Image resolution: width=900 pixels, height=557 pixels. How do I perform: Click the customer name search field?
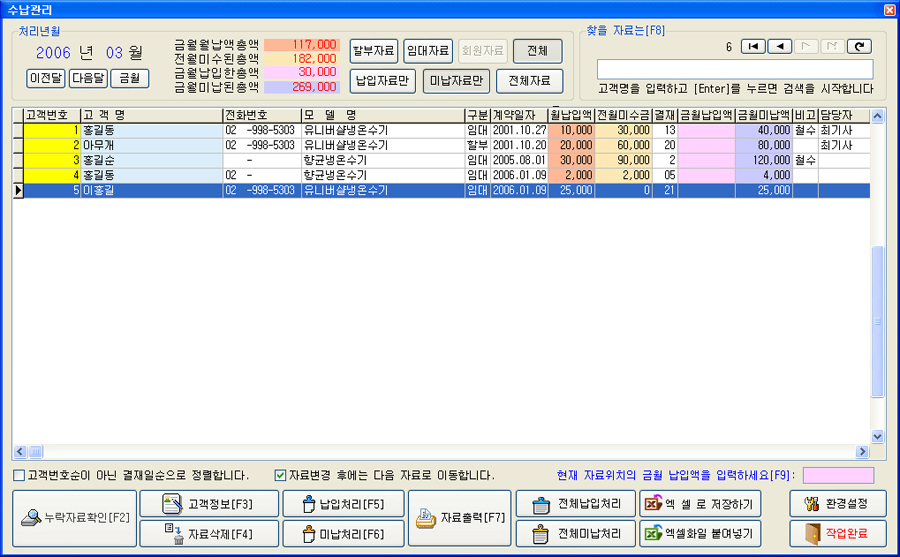[735, 69]
